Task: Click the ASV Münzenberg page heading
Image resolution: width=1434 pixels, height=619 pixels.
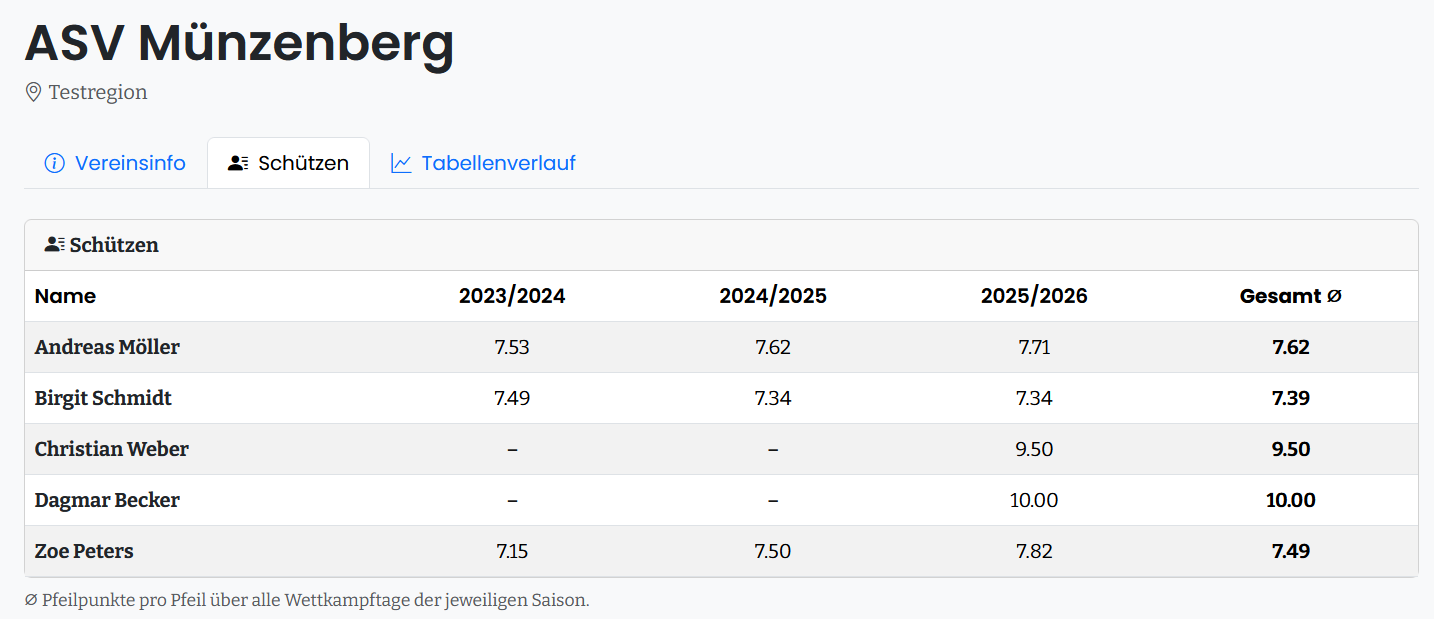Action: click(239, 43)
